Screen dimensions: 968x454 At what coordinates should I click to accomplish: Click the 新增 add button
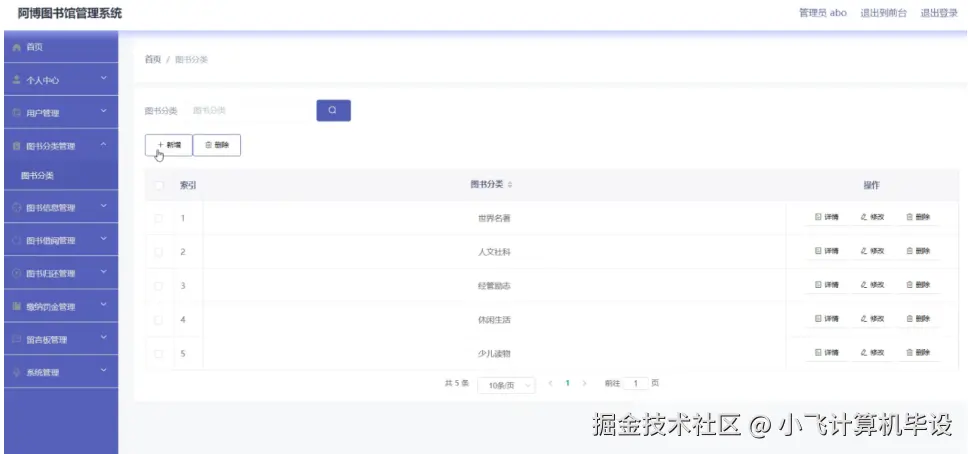tap(169, 145)
